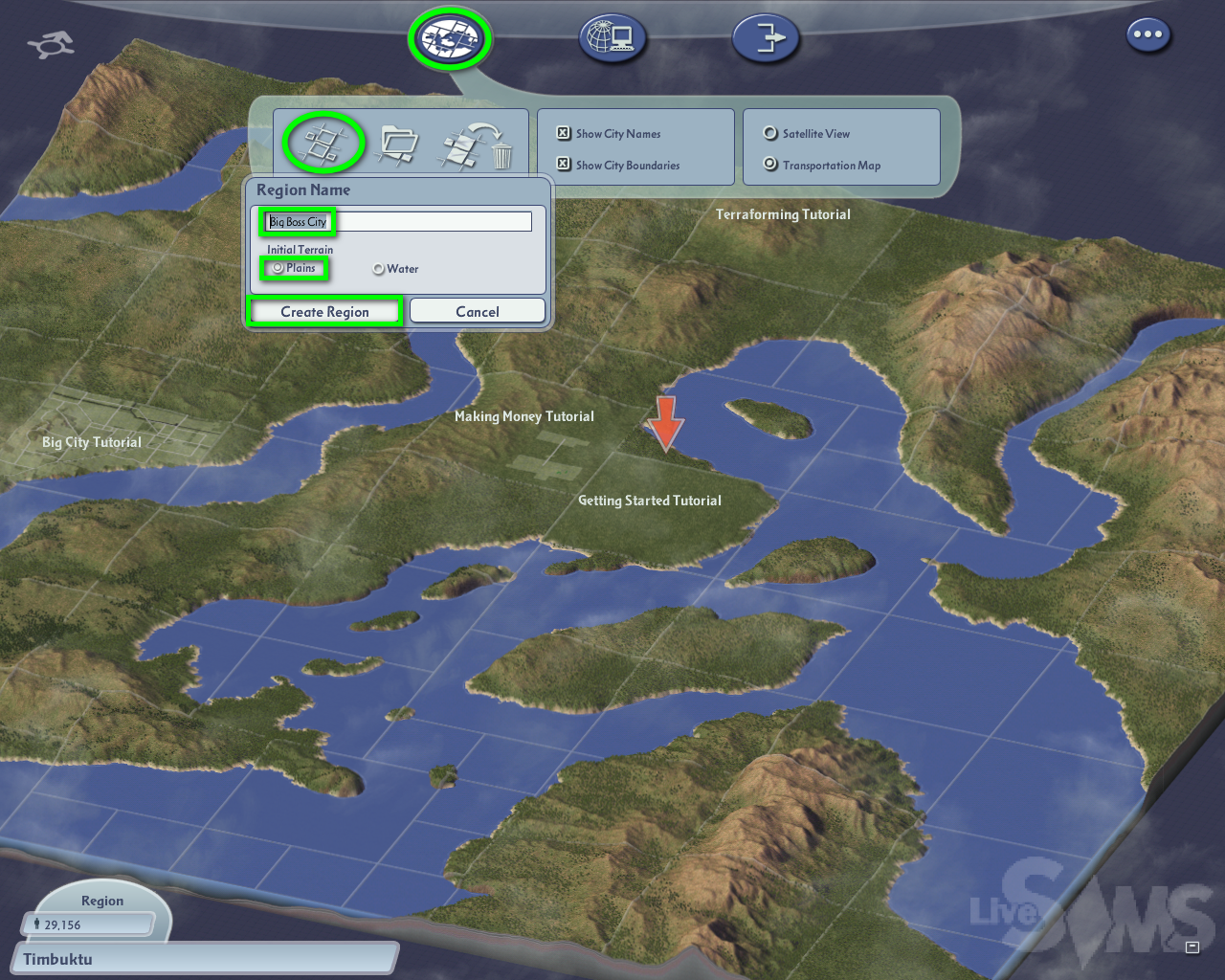Select Transportation Map radio option
Viewport: 1225px width, 980px height.
tap(770, 165)
